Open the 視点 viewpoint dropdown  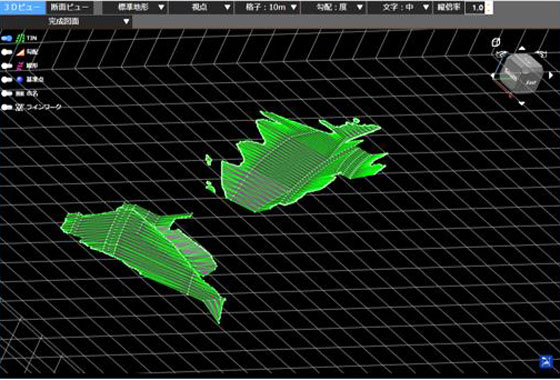click(201, 7)
